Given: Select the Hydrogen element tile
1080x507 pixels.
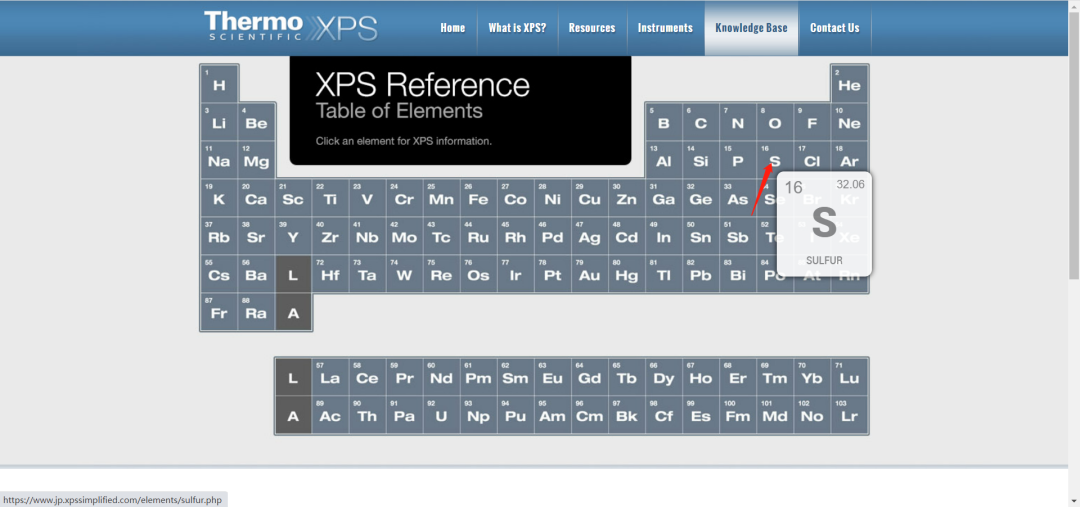Looking at the screenshot, I should [x=219, y=84].
